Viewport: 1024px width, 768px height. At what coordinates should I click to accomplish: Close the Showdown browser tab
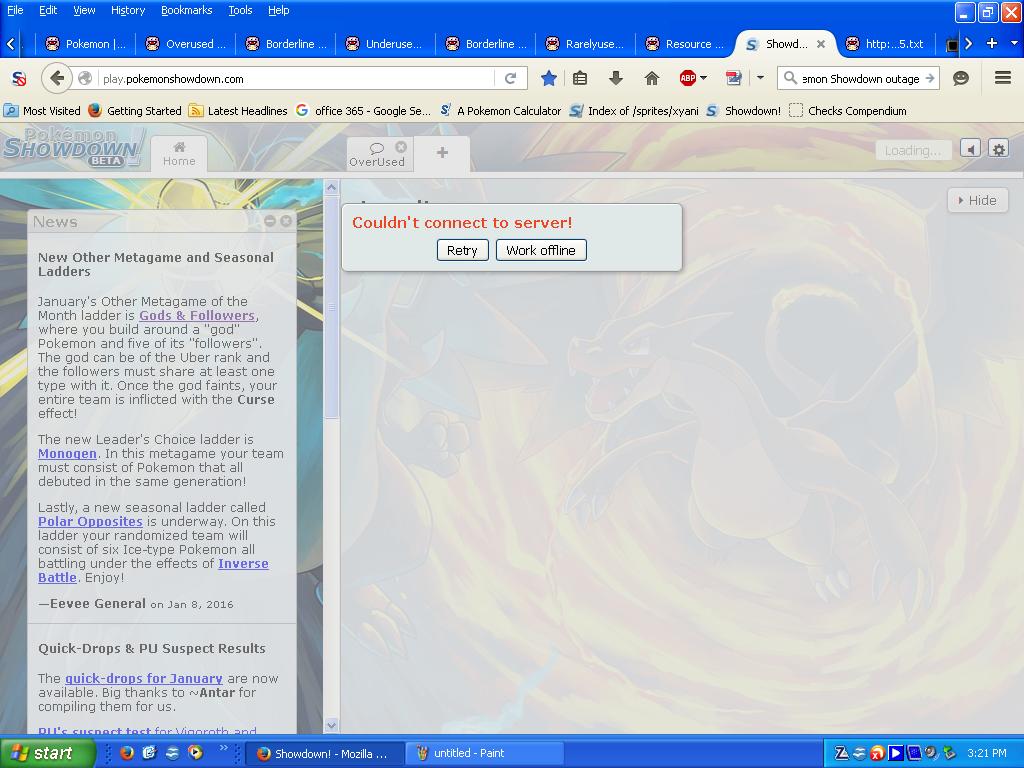click(x=821, y=44)
